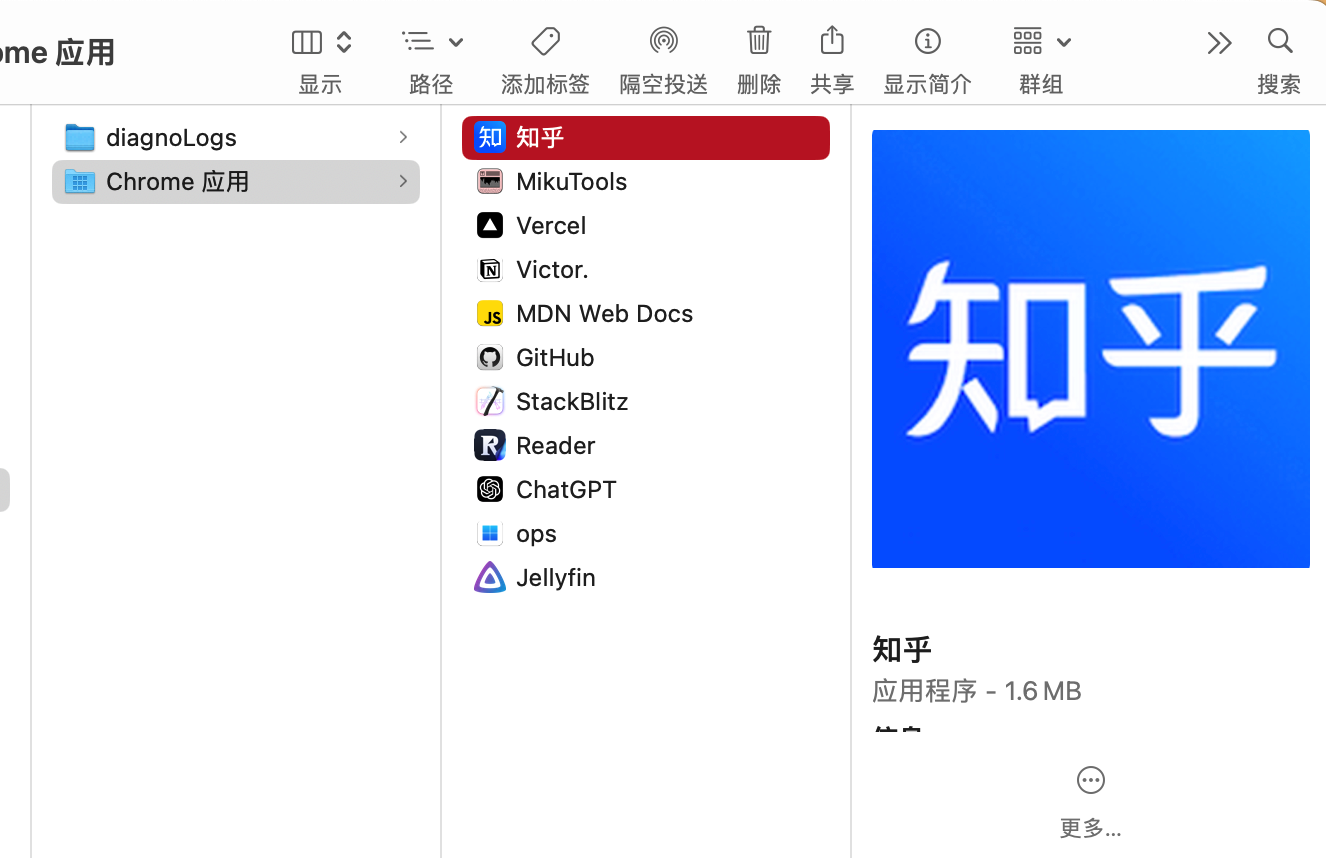Click the 搜索 toolbar label
1326x858 pixels.
pyautogui.click(x=1279, y=84)
